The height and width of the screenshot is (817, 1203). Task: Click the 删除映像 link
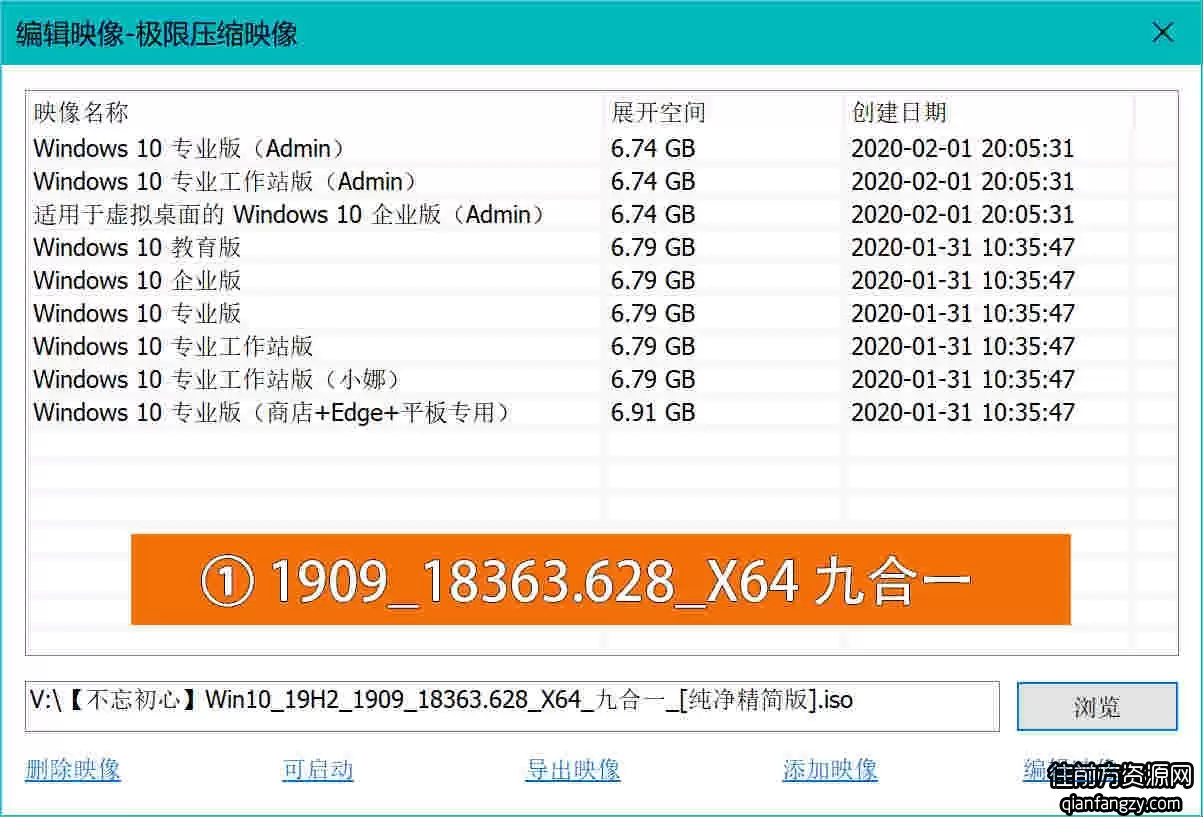click(x=73, y=769)
